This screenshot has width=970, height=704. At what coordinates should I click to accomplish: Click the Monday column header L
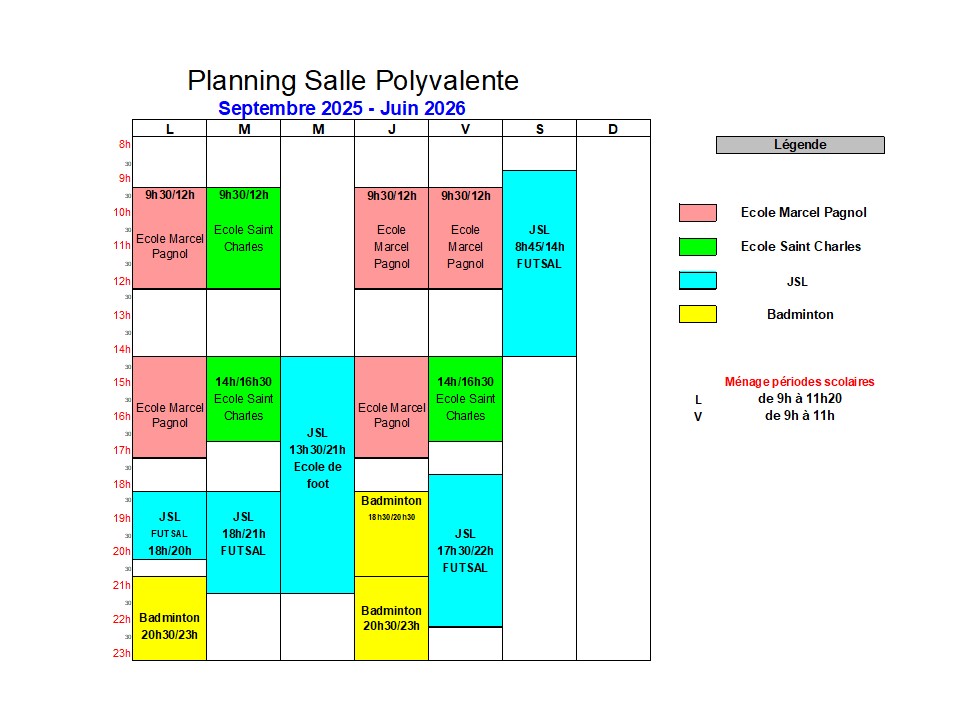tap(169, 128)
